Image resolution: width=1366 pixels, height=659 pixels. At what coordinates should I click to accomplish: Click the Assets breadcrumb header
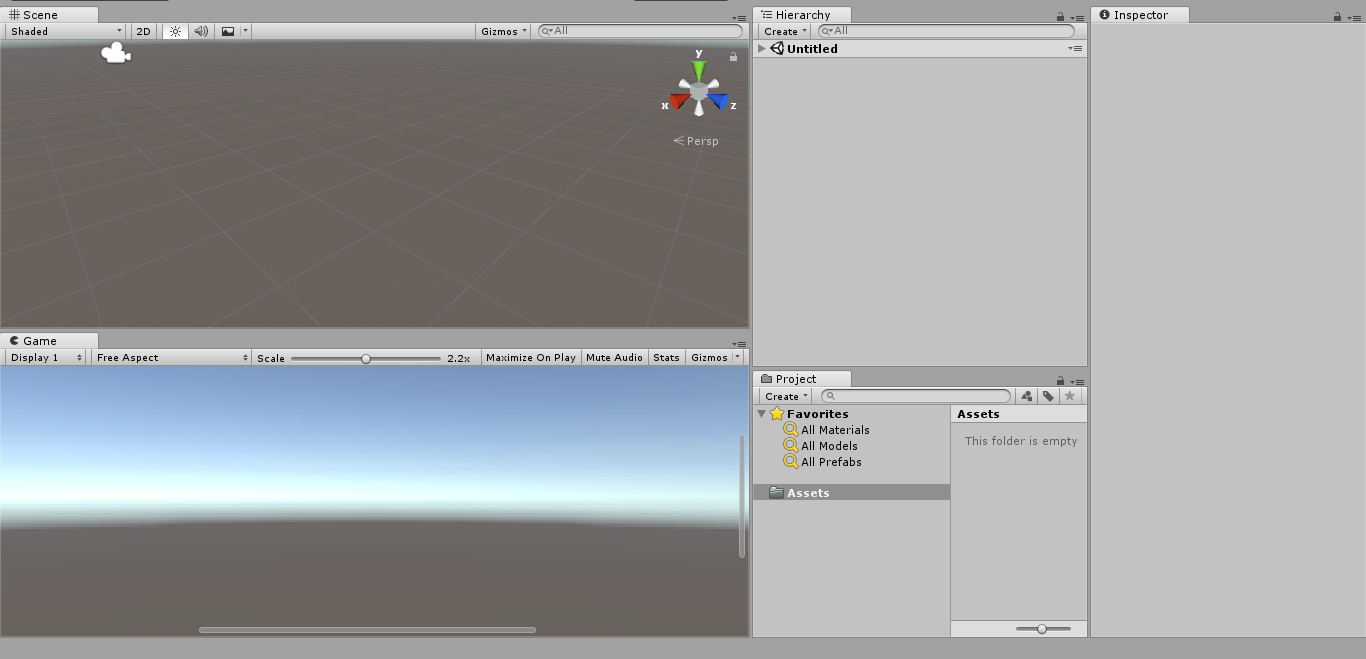978,414
